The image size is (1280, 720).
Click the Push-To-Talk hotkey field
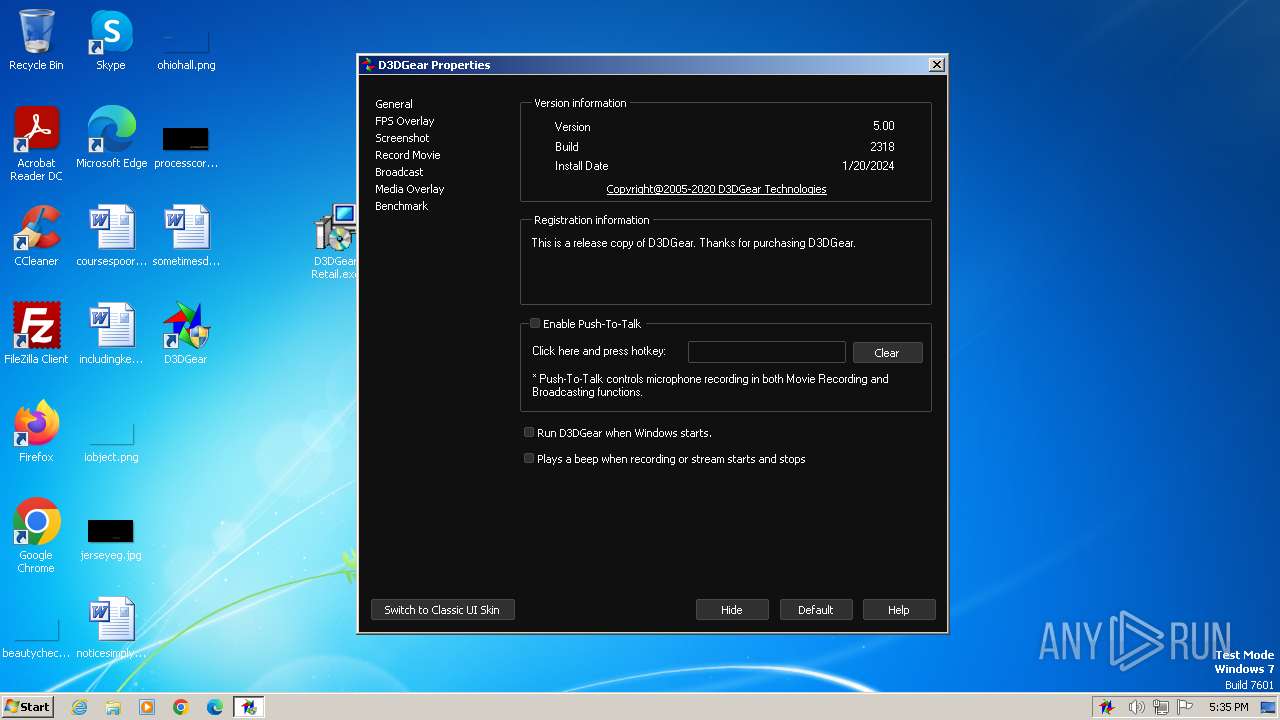[x=767, y=352]
